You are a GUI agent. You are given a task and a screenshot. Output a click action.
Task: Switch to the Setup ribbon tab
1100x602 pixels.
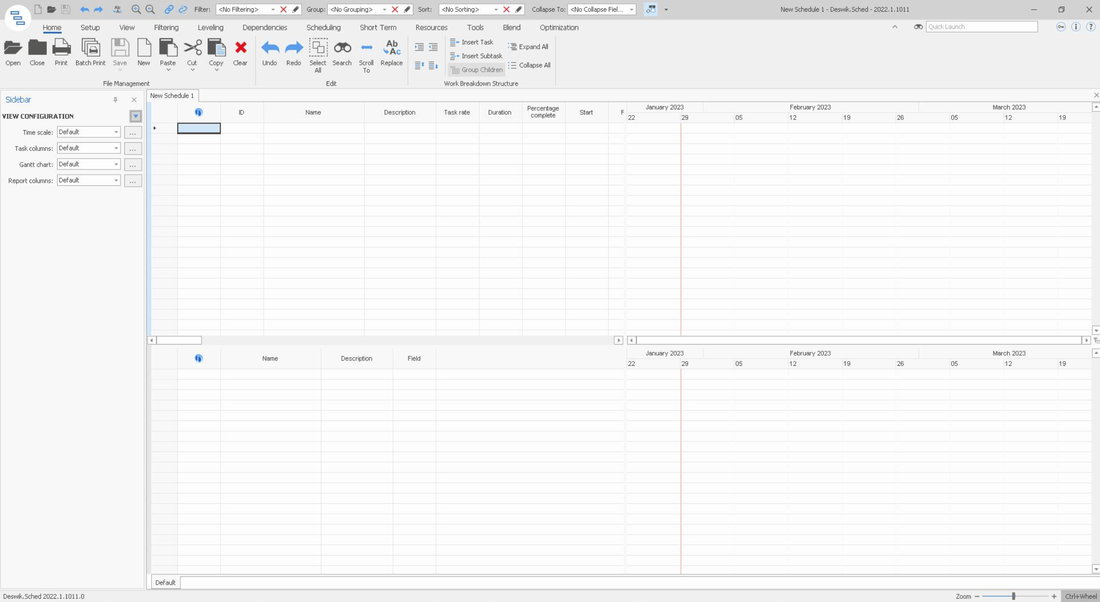point(90,27)
